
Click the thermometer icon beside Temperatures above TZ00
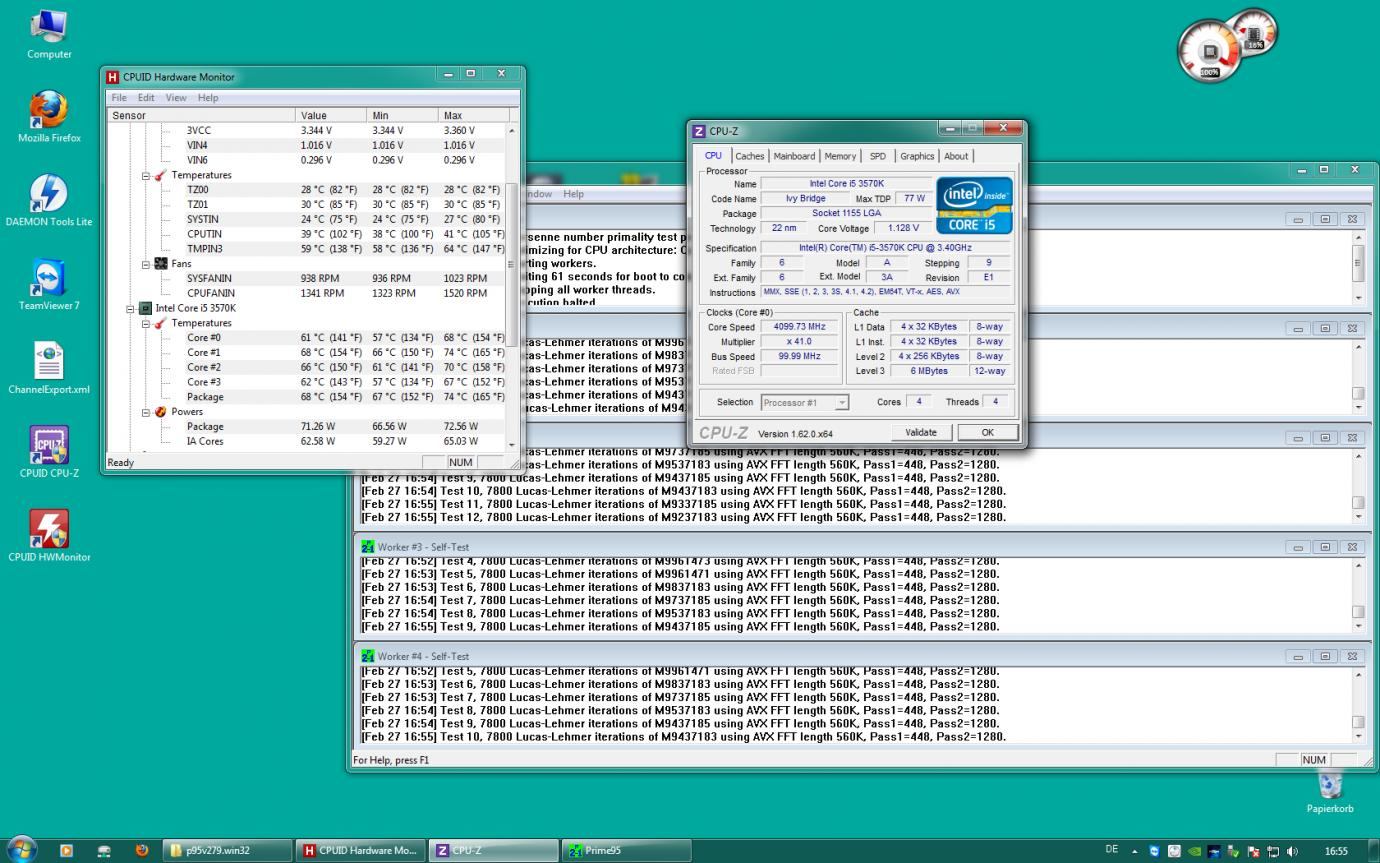(161, 175)
